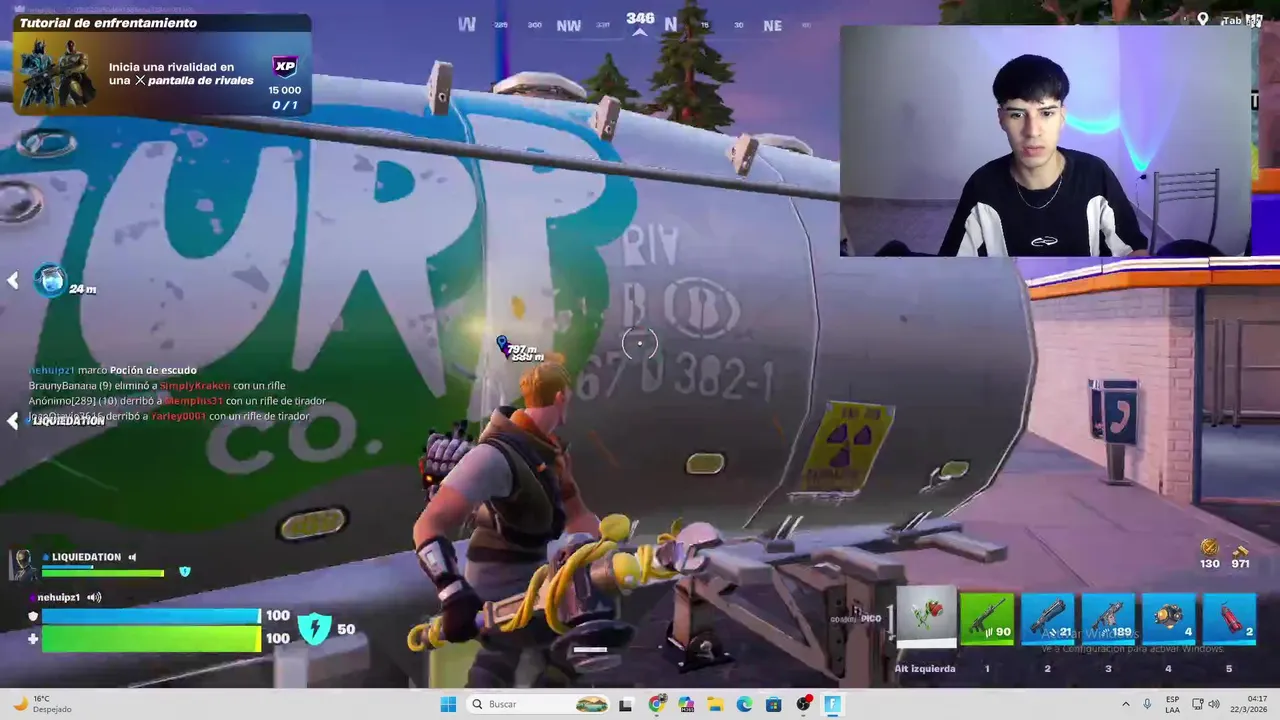Screen dimensions: 1280x720
Task: Click the arrow left of the potion marker
Action: click(x=13, y=281)
